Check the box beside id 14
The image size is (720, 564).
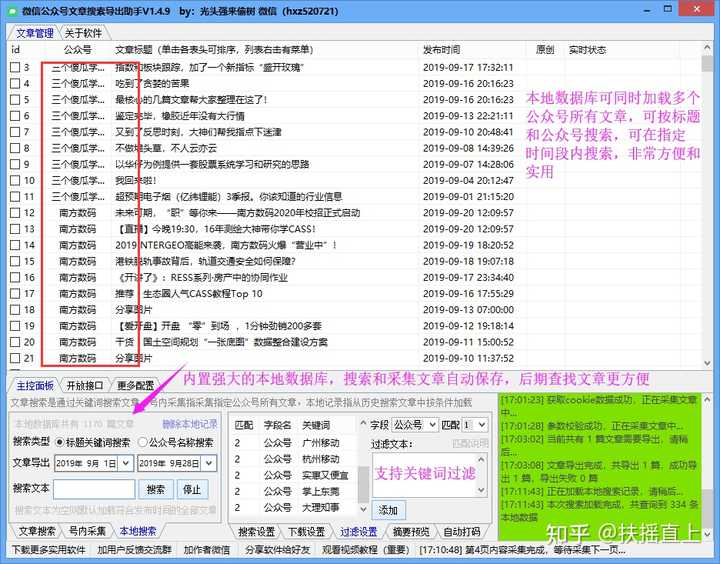coord(15,245)
